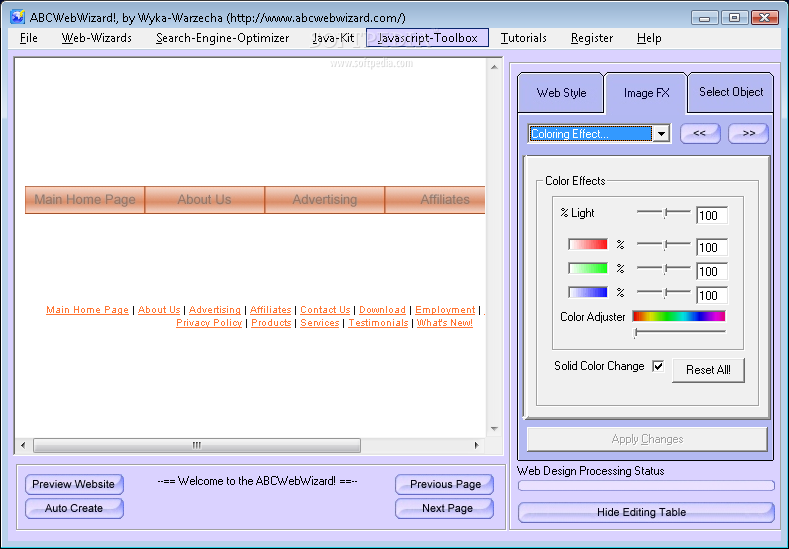Image resolution: width=789 pixels, height=549 pixels.
Task: Click the rainbow Color Adjuster bar
Action: 679,316
